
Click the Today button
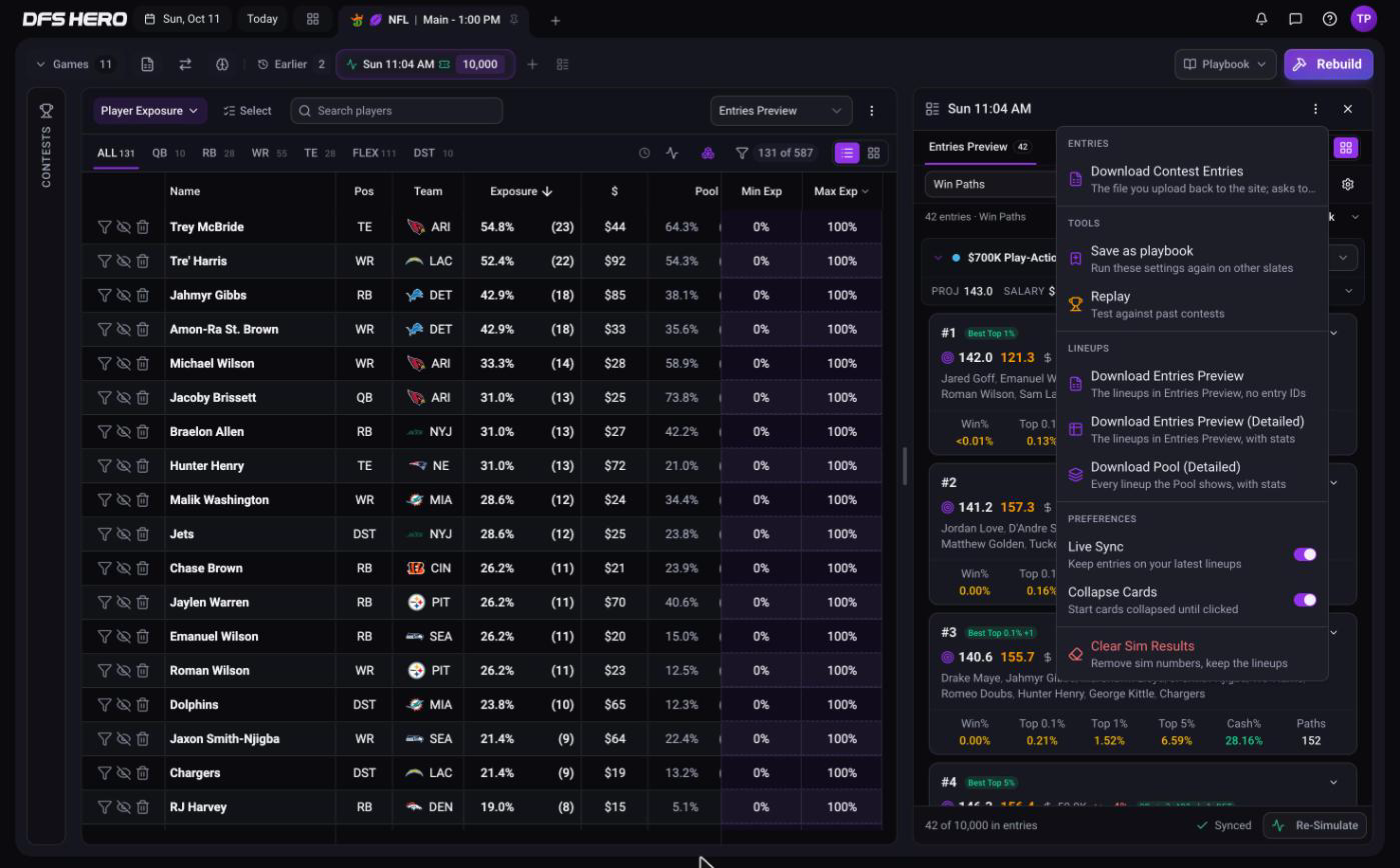click(263, 19)
